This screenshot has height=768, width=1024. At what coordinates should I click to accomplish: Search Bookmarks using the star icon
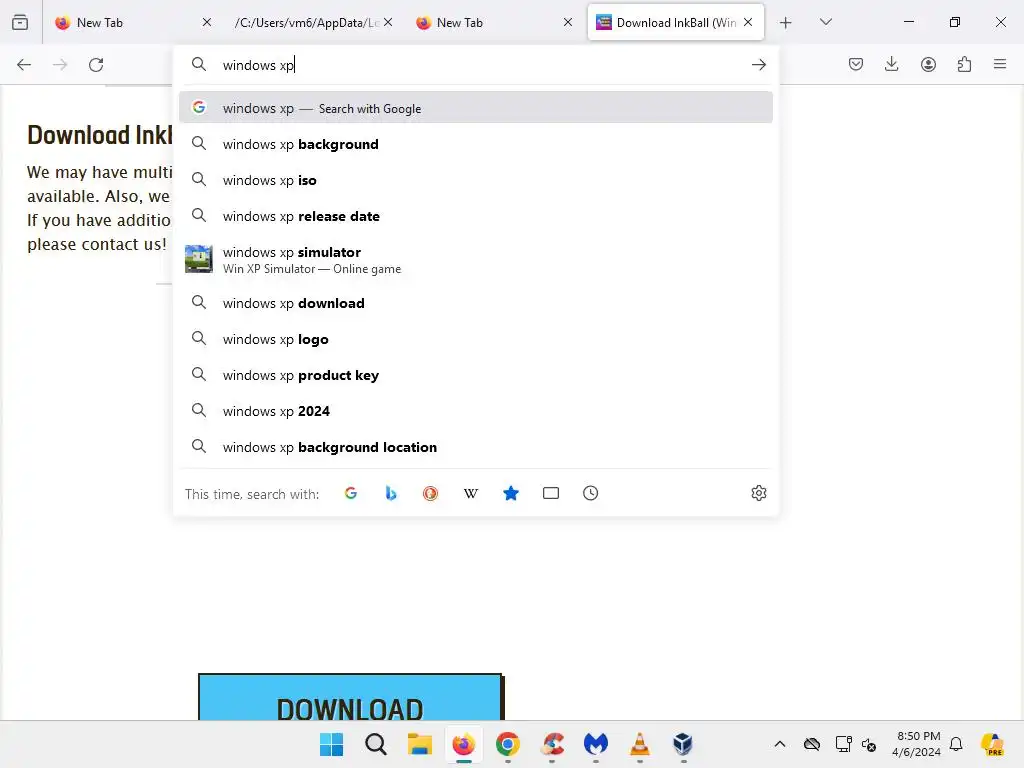tap(511, 493)
